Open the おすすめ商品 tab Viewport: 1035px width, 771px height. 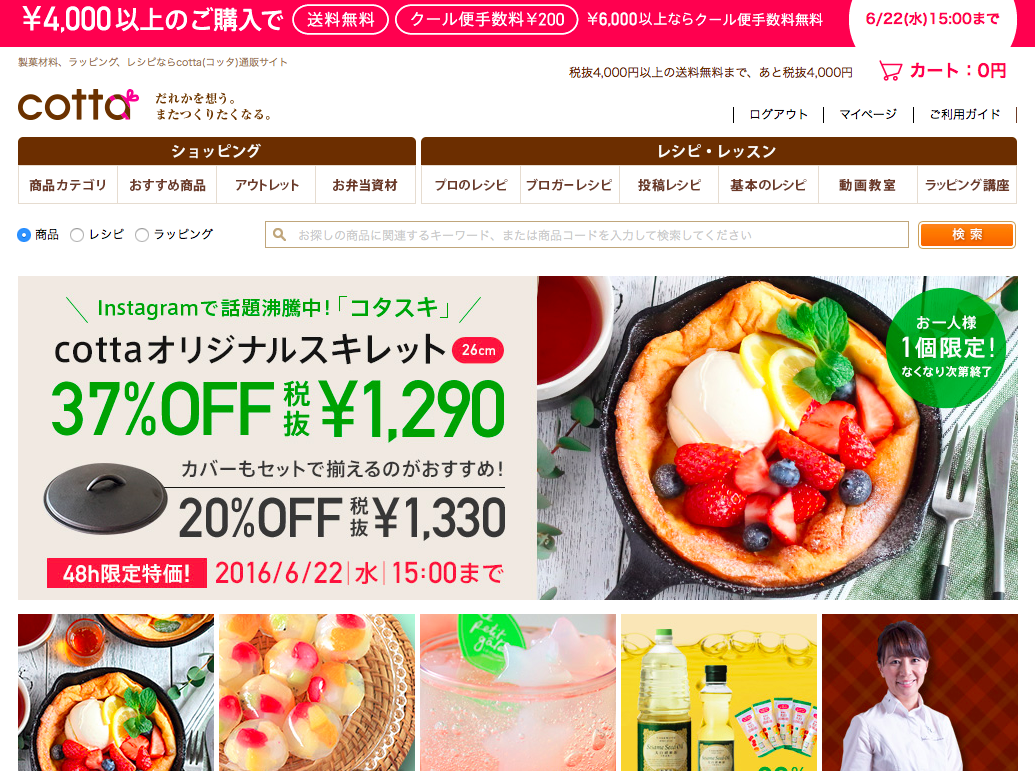click(167, 185)
